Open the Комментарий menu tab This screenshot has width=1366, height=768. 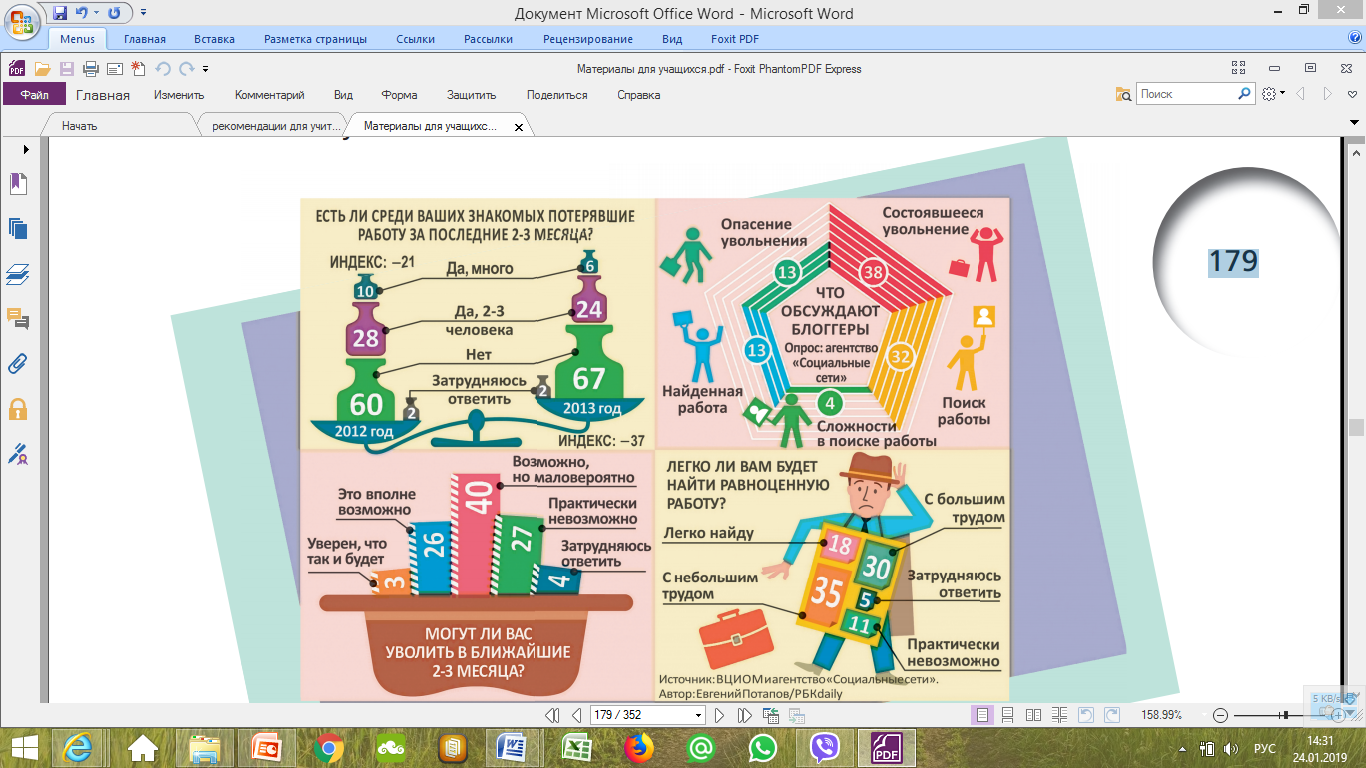[269, 95]
